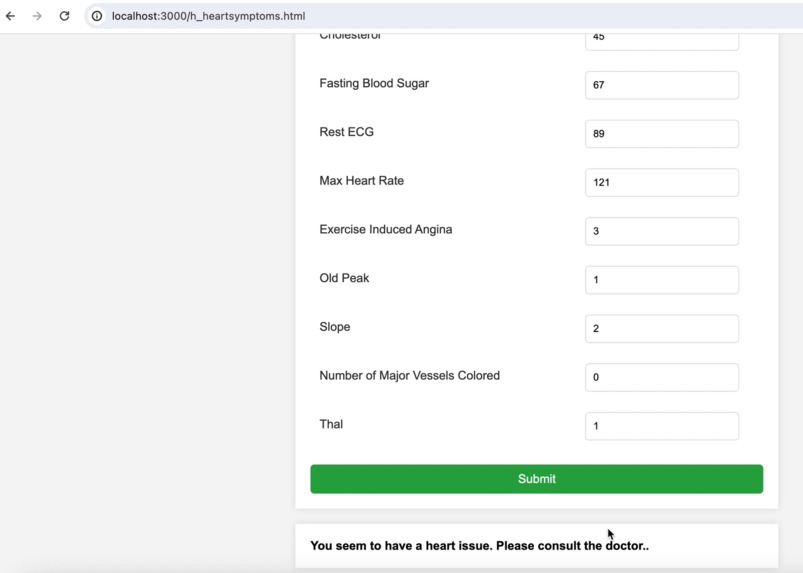Screen dimensions: 803x573
Task: Click the Thal label text
Action: 331,424
